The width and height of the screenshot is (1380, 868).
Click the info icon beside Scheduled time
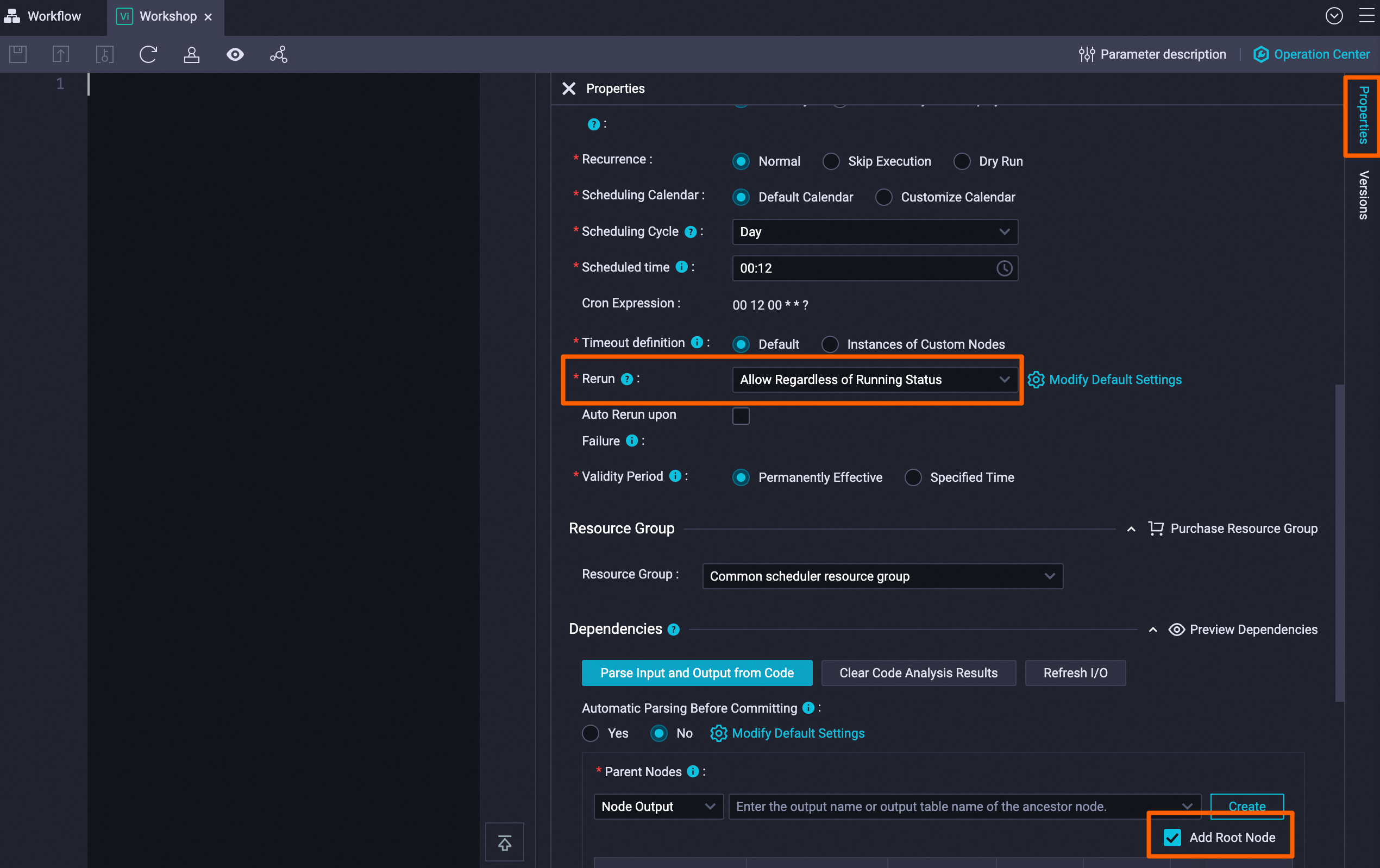point(681,267)
